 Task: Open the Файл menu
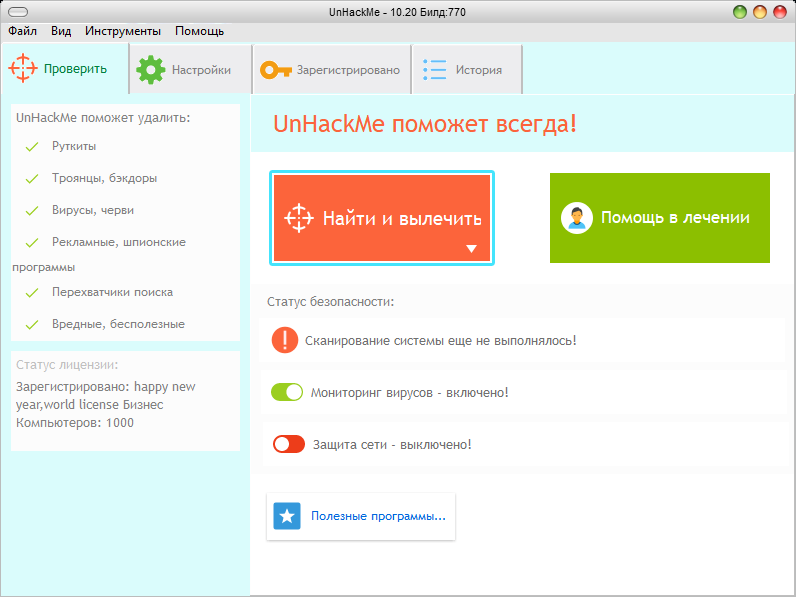22,31
